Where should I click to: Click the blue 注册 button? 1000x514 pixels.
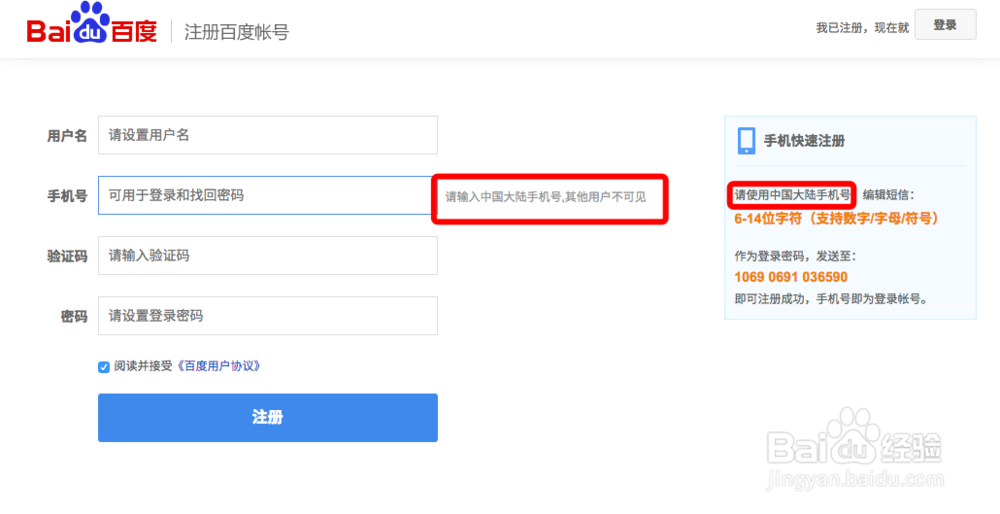tap(268, 418)
